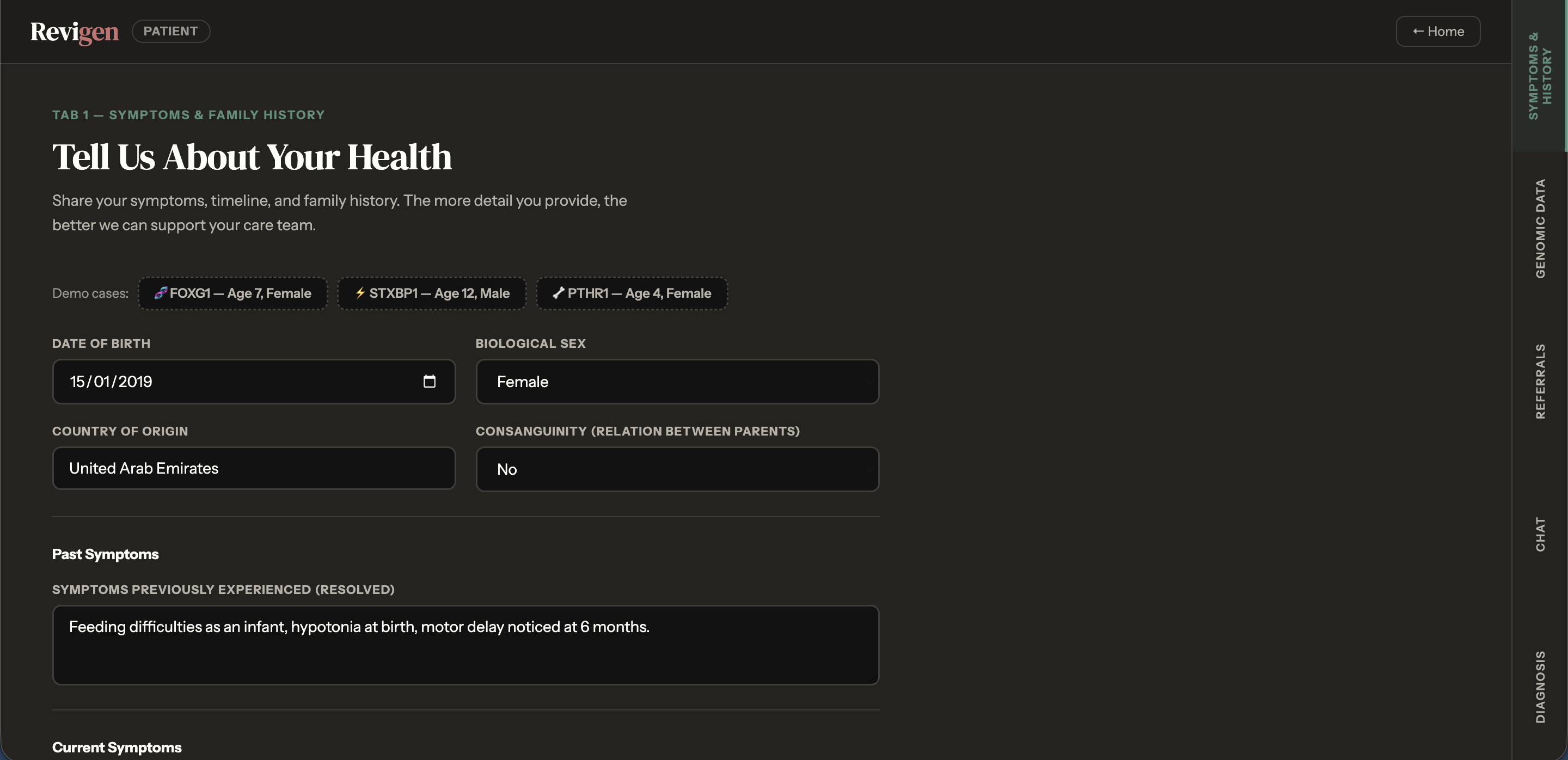Expand the Consanguinity dropdown
The image size is (1568, 760).
tap(677, 470)
